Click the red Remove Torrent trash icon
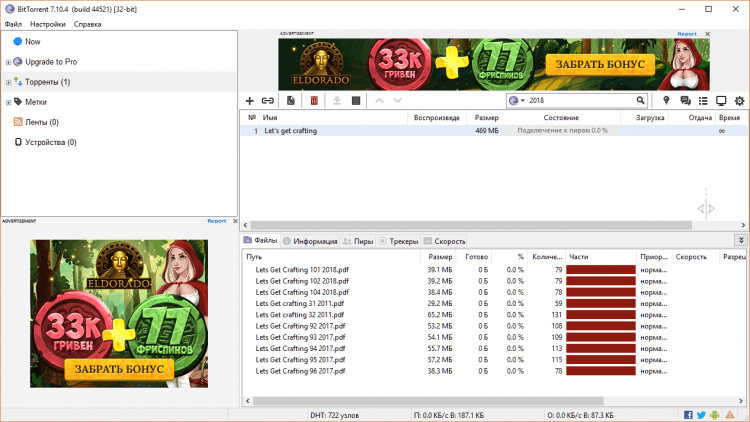Image resolution: width=750 pixels, height=422 pixels. click(x=314, y=101)
